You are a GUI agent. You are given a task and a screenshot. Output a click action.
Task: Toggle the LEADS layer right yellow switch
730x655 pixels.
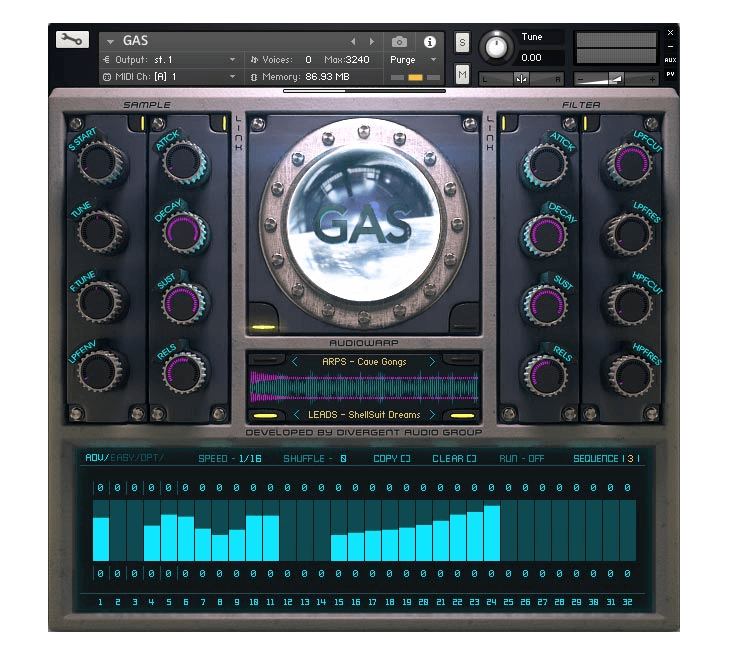(462, 415)
